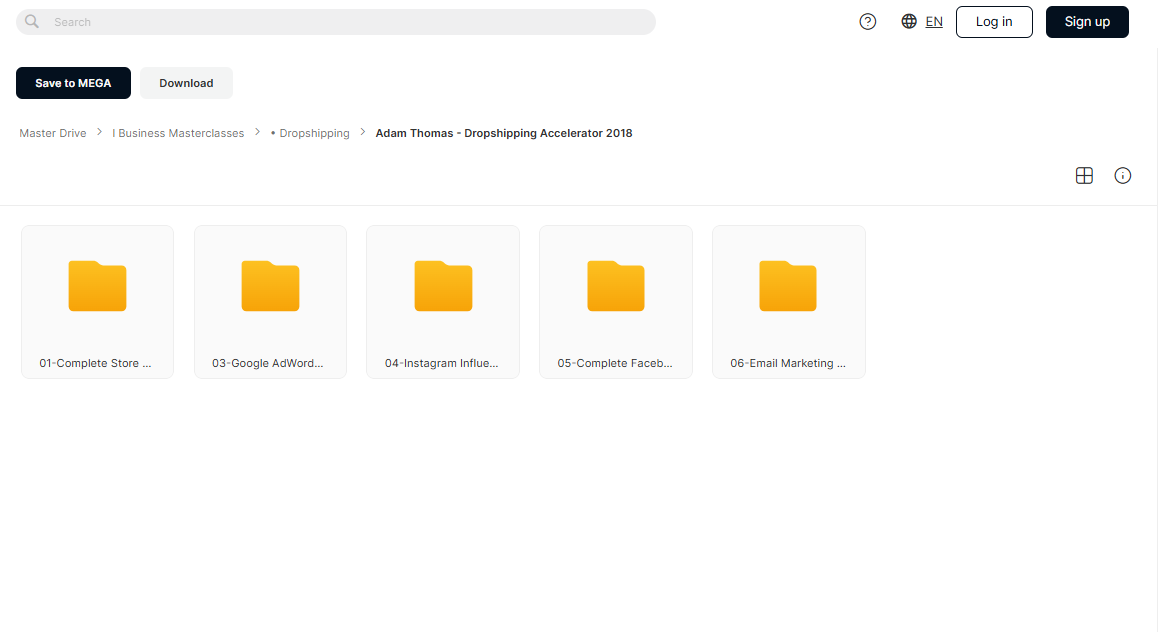Open the 04-Instagram Influencer folder icon

pyautogui.click(x=443, y=286)
